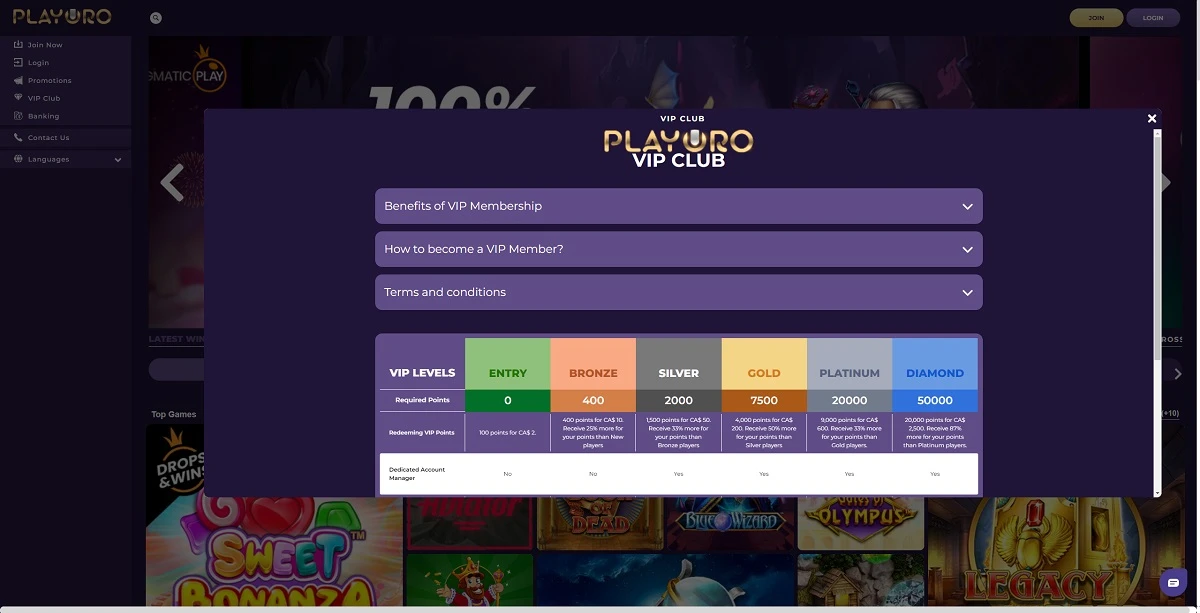Click the Silver redeeming points description

(x=678, y=432)
